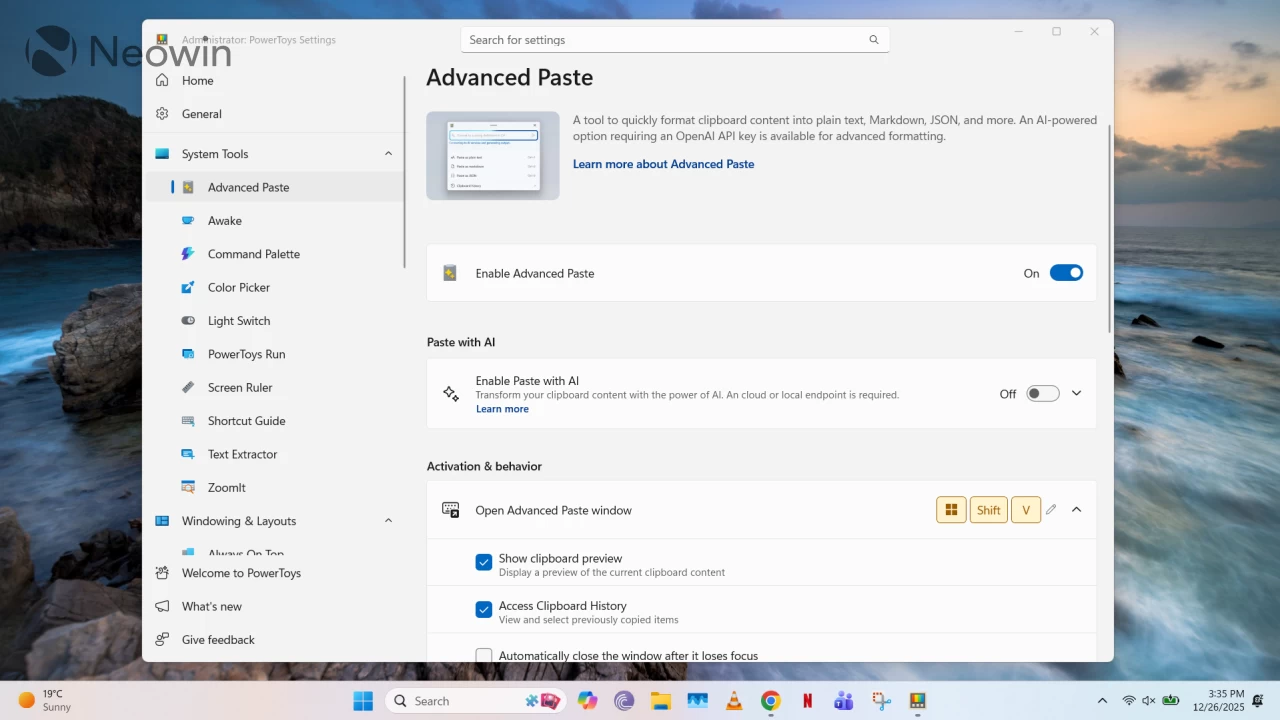Open File Explorer from the taskbar
The width and height of the screenshot is (1280, 720).
pos(660,701)
